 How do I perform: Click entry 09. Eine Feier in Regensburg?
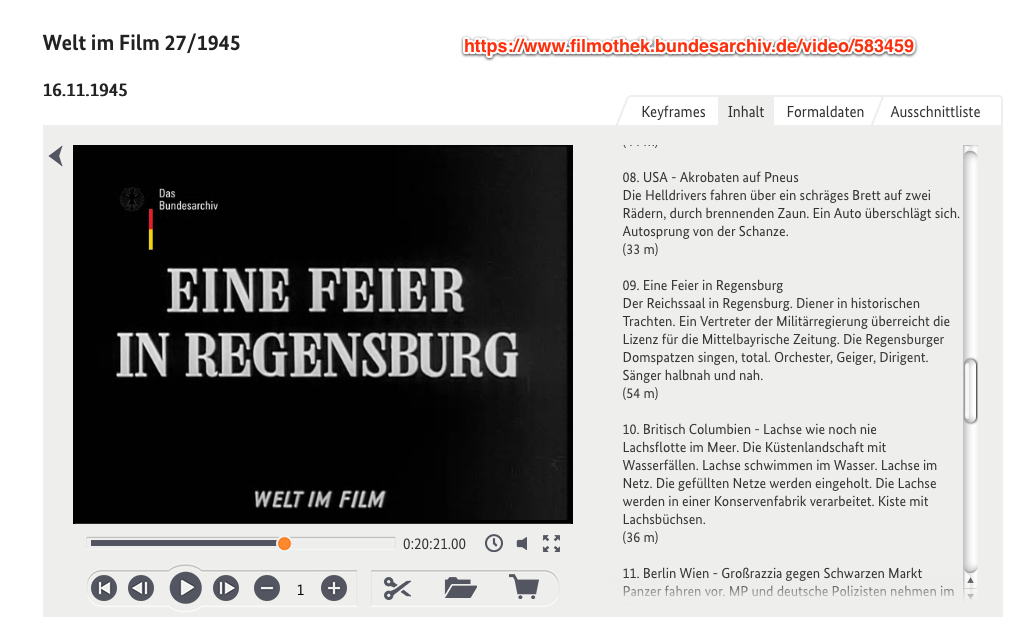(702, 285)
